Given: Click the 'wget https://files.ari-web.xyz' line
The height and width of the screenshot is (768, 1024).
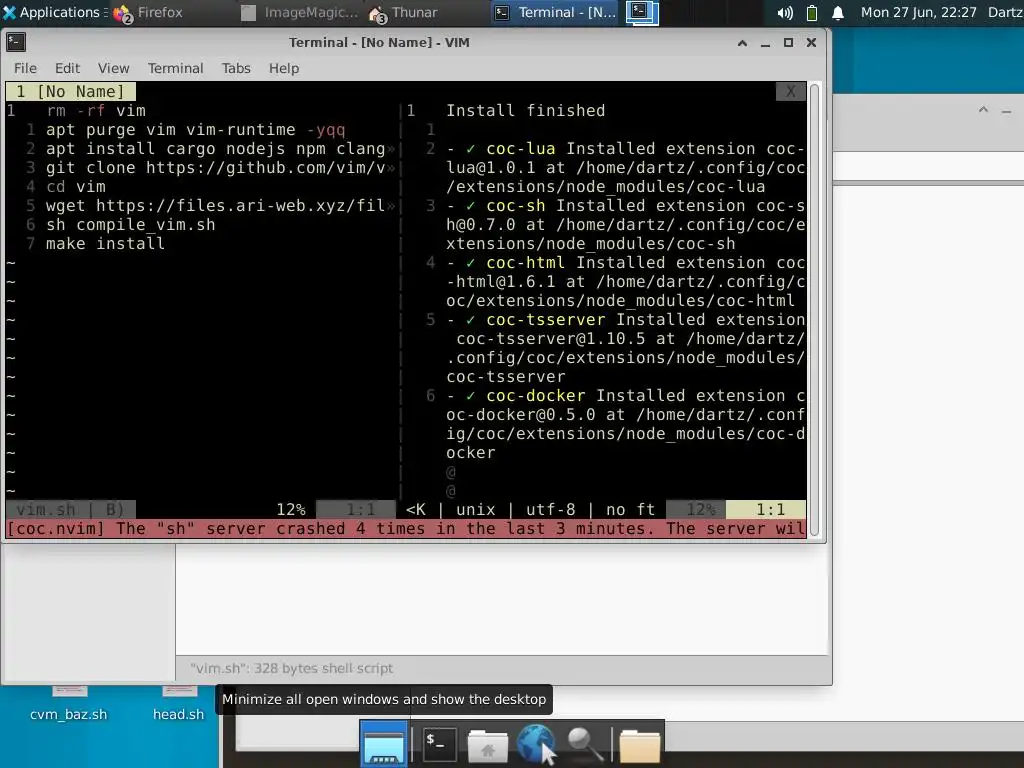Looking at the screenshot, I should (x=216, y=206).
